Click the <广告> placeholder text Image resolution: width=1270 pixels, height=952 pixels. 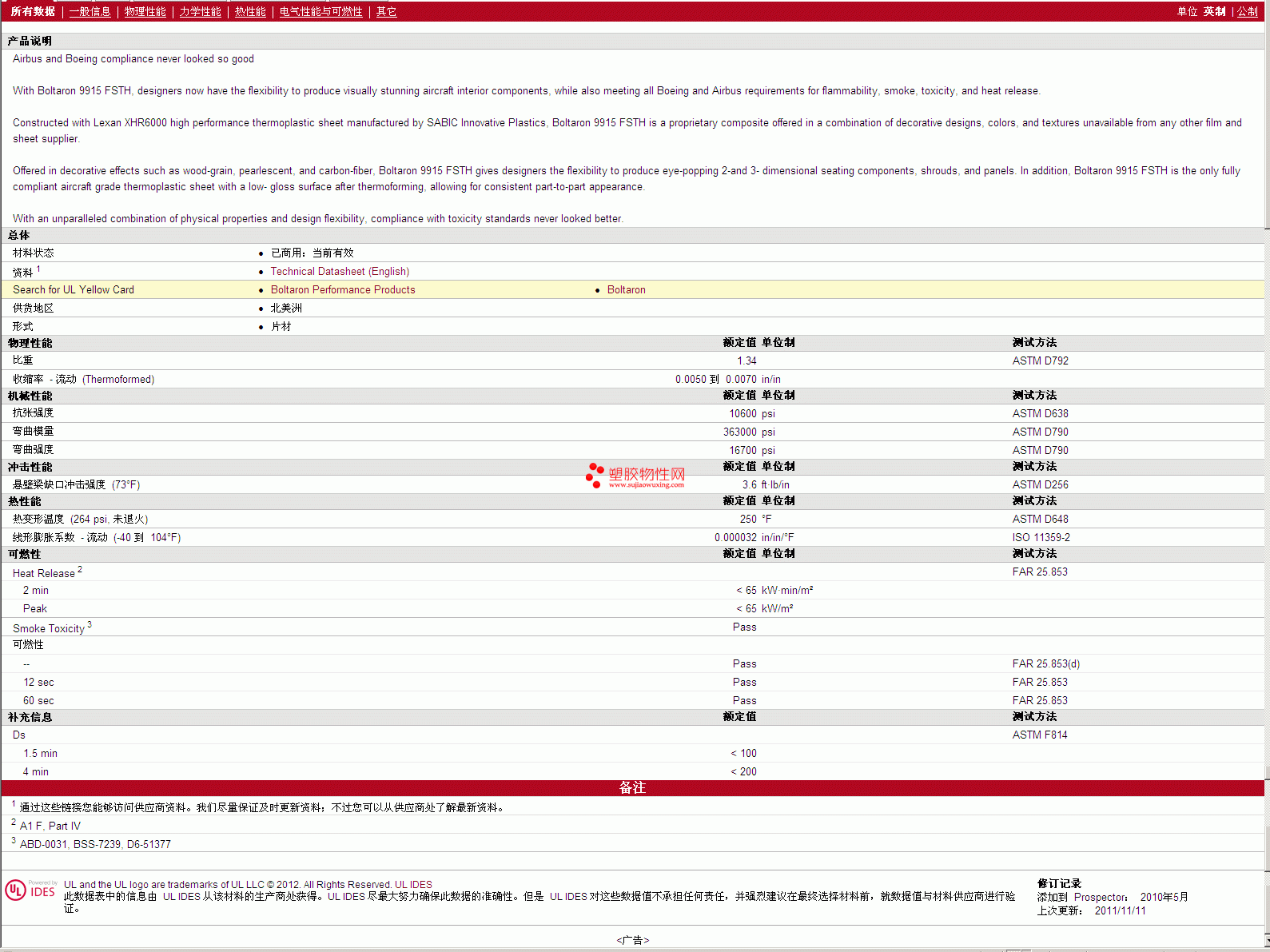(x=632, y=941)
